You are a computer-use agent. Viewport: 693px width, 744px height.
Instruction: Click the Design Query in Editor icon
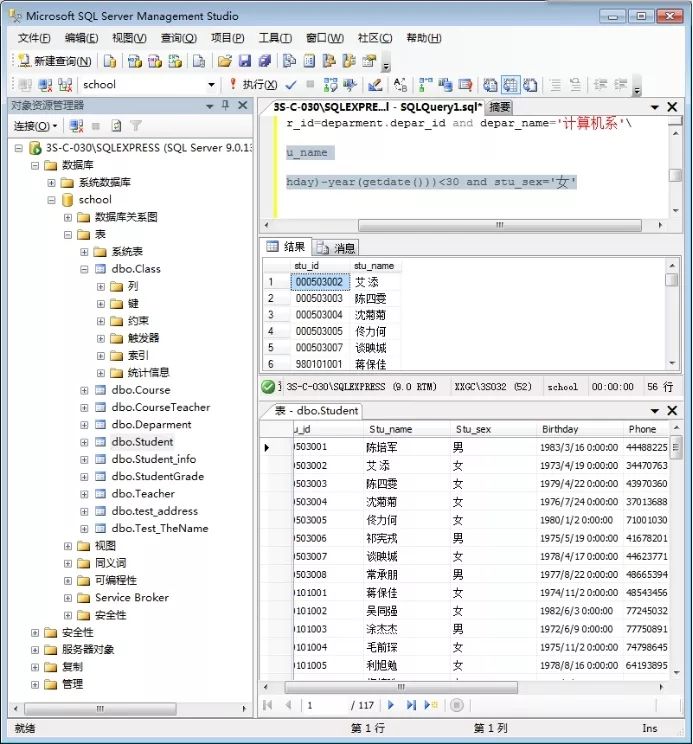click(x=375, y=85)
